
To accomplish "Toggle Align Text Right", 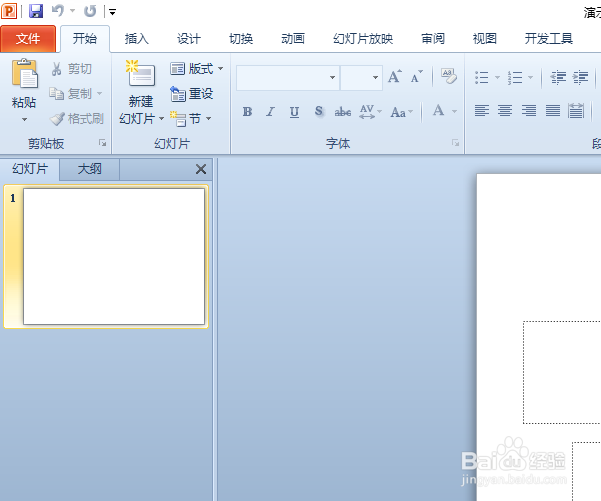I will [x=529, y=111].
